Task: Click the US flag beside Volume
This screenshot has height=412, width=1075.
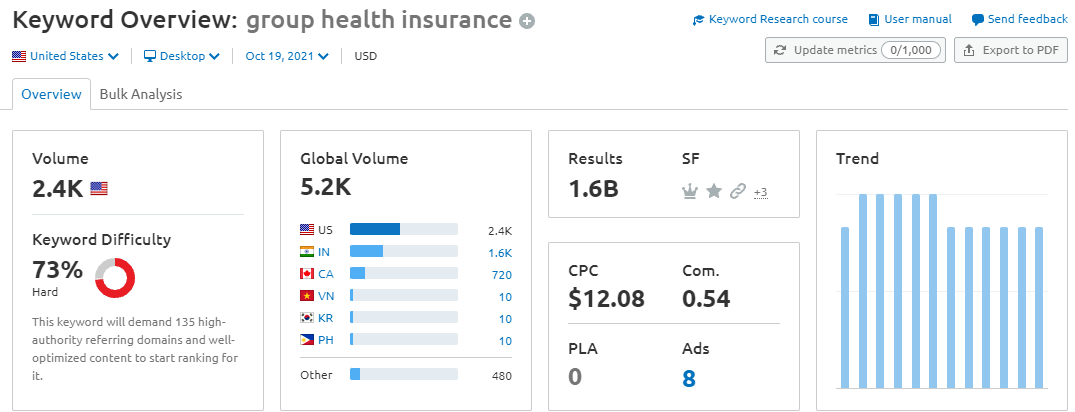Action: point(99,188)
